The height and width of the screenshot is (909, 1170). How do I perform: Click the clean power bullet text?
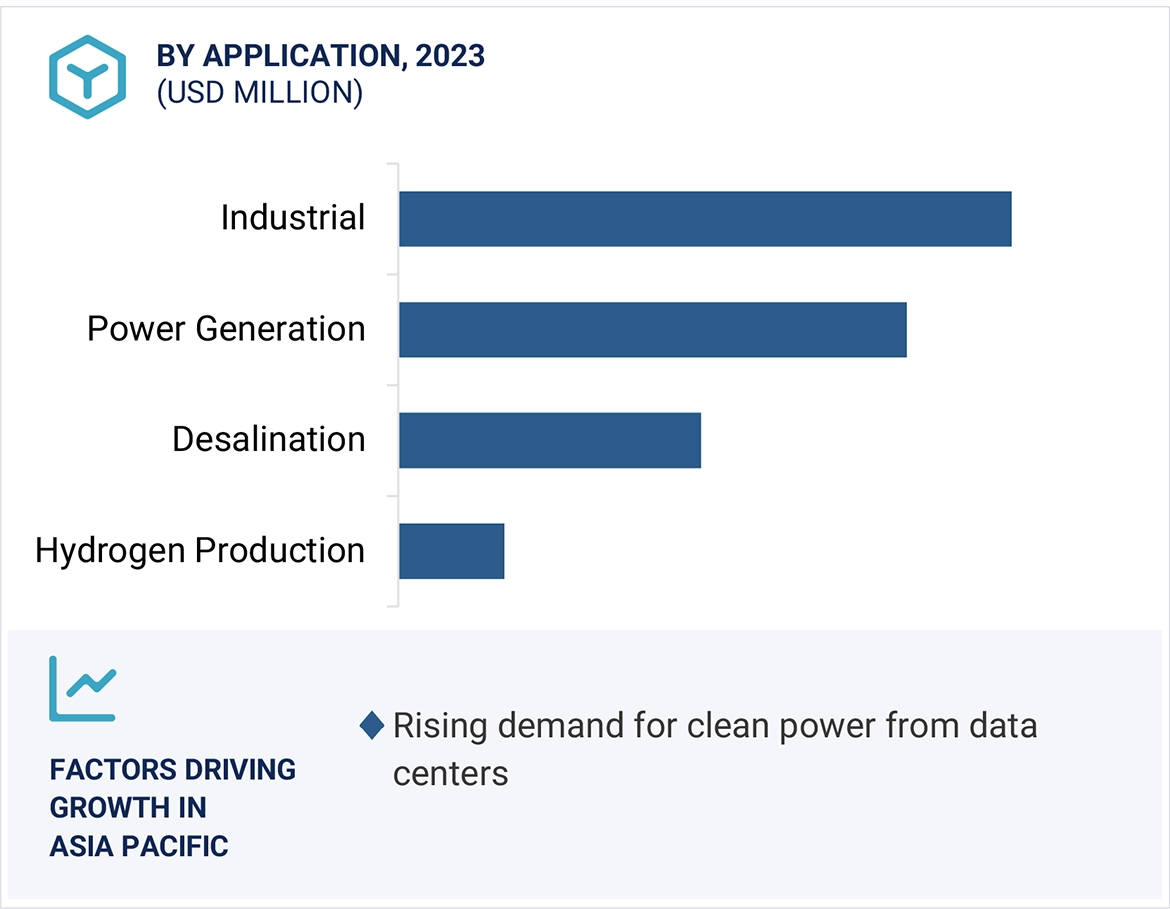tap(715, 726)
